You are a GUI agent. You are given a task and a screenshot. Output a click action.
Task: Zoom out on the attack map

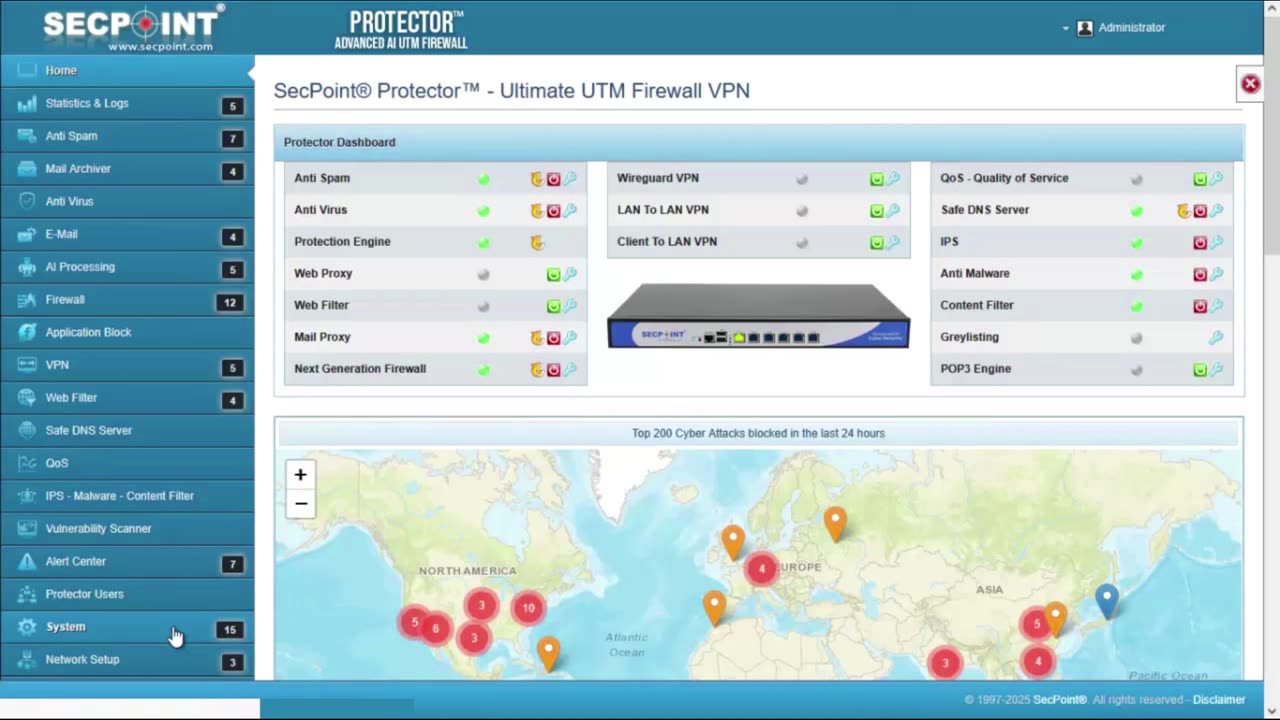click(x=300, y=504)
